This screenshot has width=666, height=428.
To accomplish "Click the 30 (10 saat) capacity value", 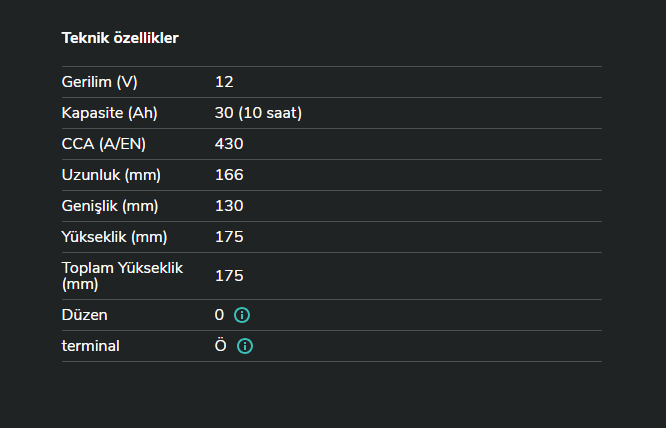I will [x=258, y=113].
